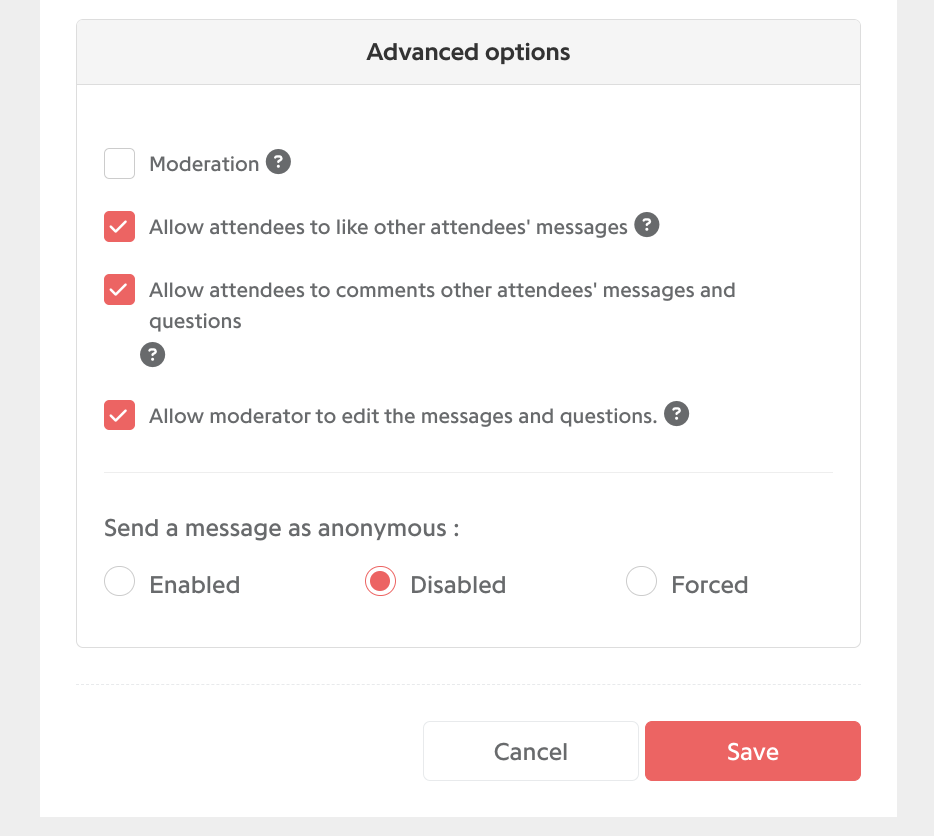
Task: Enable the Moderation checkbox
Action: tap(119, 163)
